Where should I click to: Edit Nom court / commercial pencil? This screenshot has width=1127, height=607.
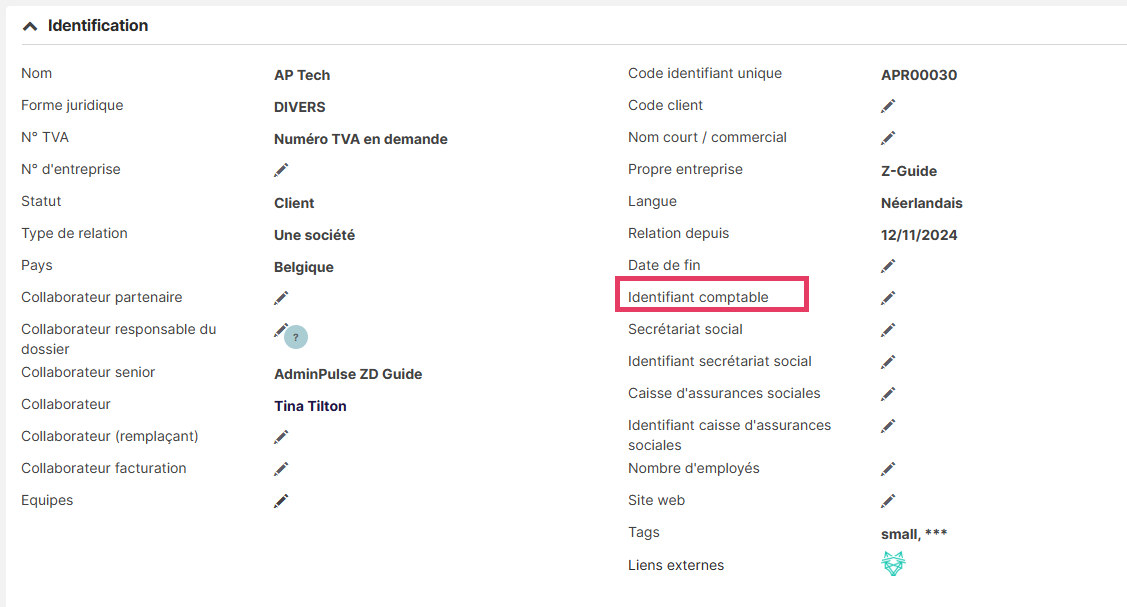point(888,138)
